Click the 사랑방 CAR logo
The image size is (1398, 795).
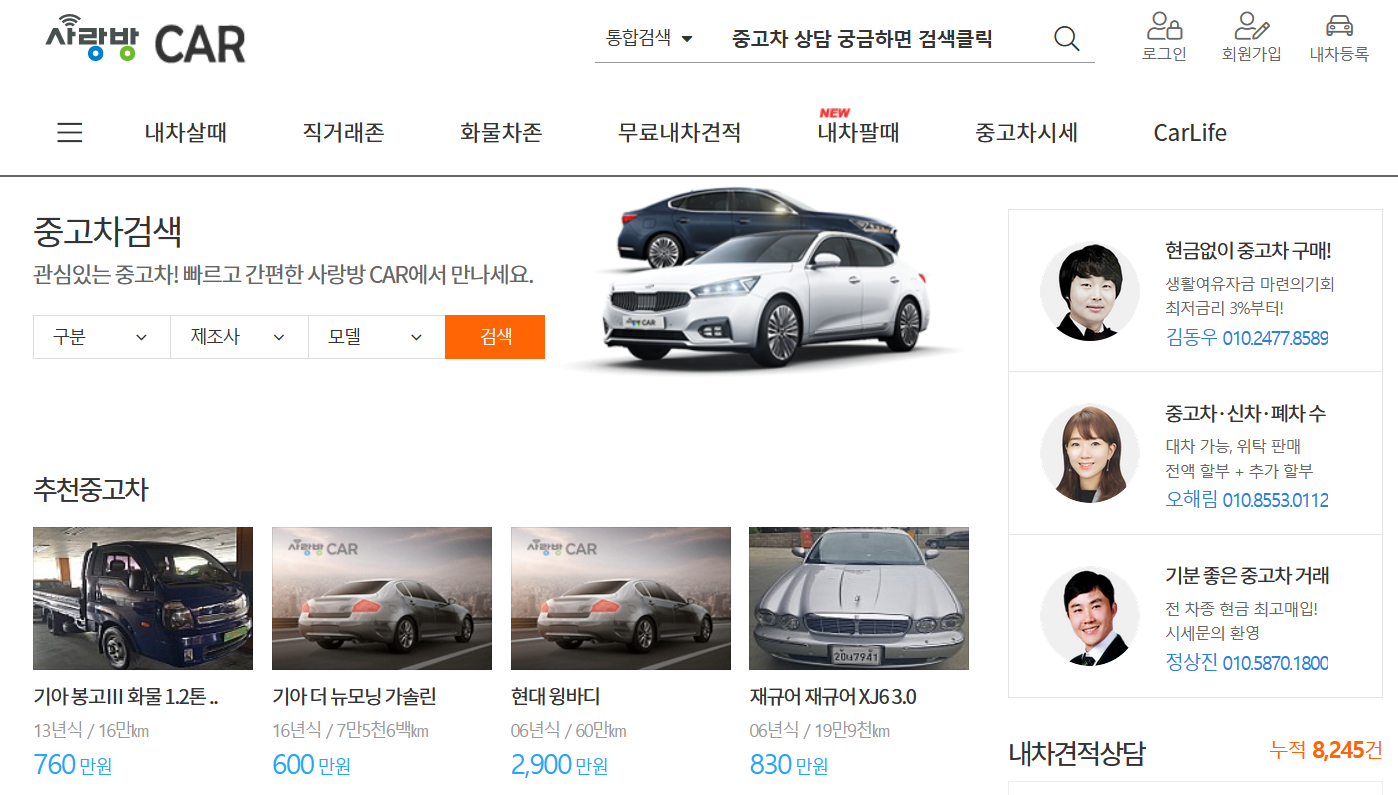pos(146,40)
